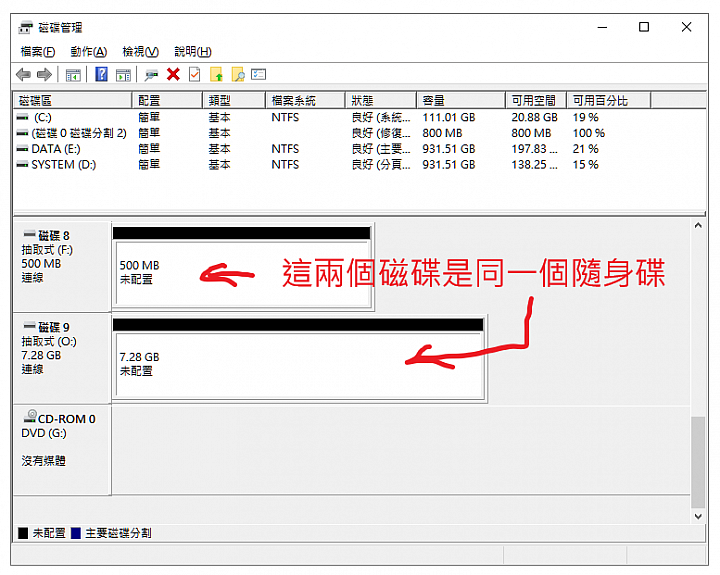Click drive icon of DATA (E:) row

point(22,149)
